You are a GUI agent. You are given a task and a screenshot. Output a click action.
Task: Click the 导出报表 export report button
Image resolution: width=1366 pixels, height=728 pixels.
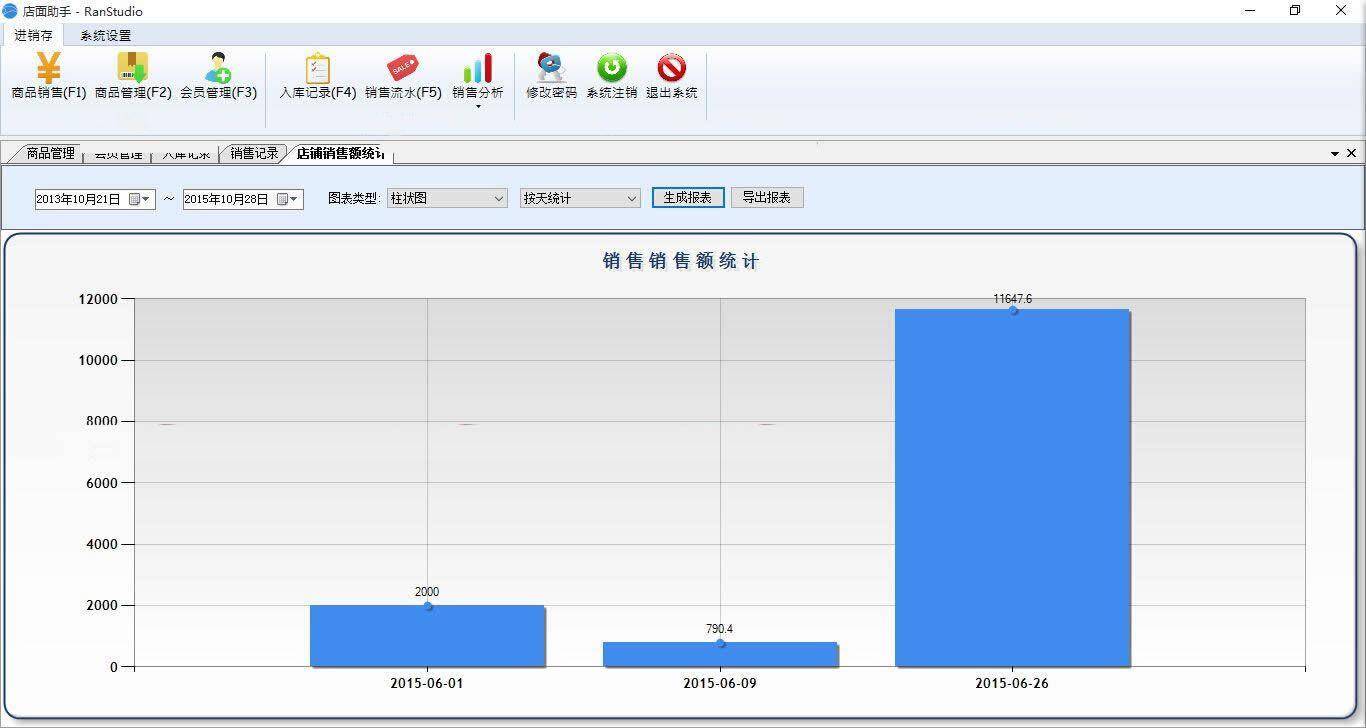(766, 198)
